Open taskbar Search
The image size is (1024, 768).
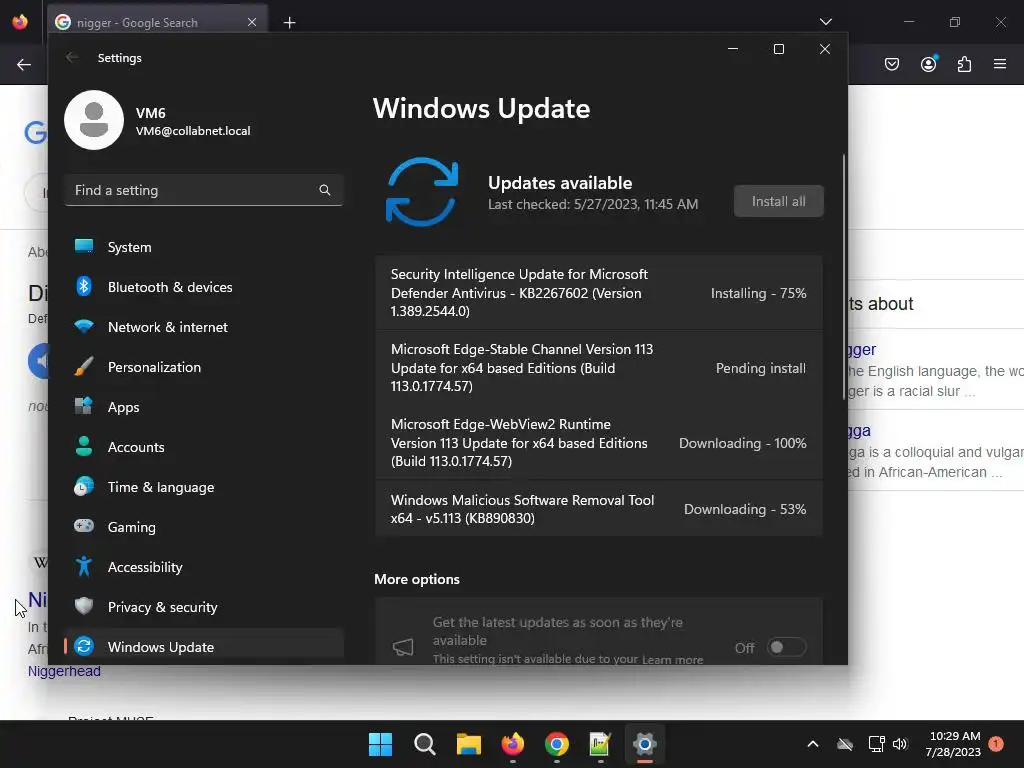(x=424, y=744)
